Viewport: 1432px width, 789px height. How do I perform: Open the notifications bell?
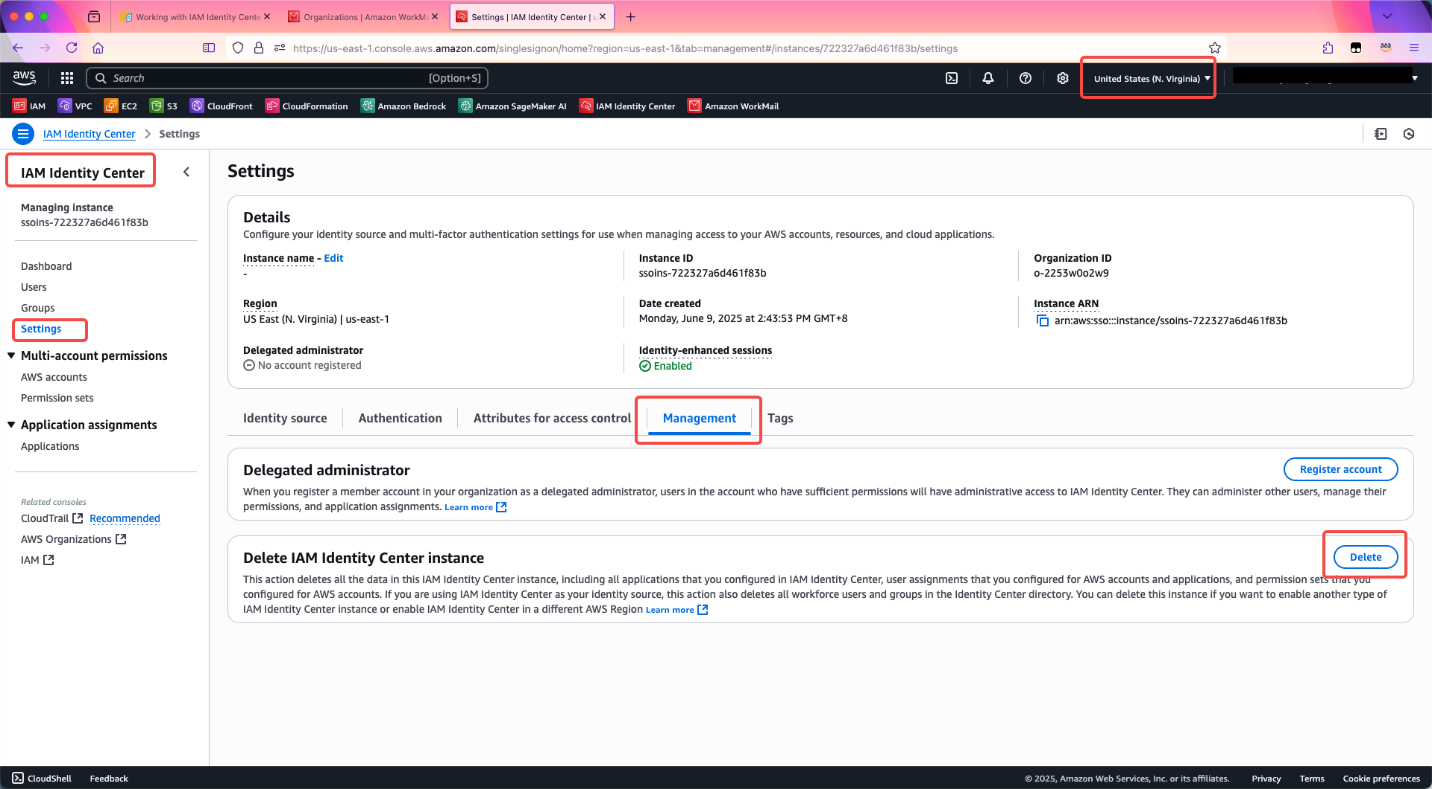coord(988,78)
